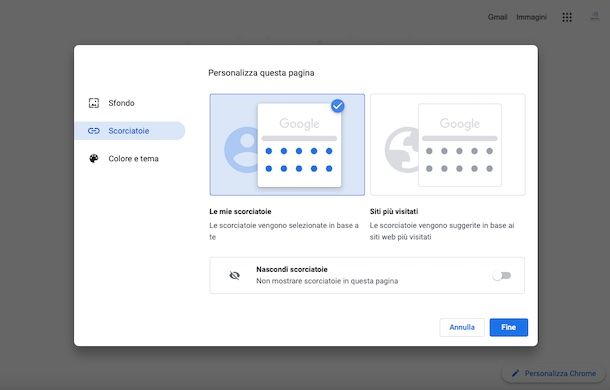Confirm with the Fine button

pos(508,327)
